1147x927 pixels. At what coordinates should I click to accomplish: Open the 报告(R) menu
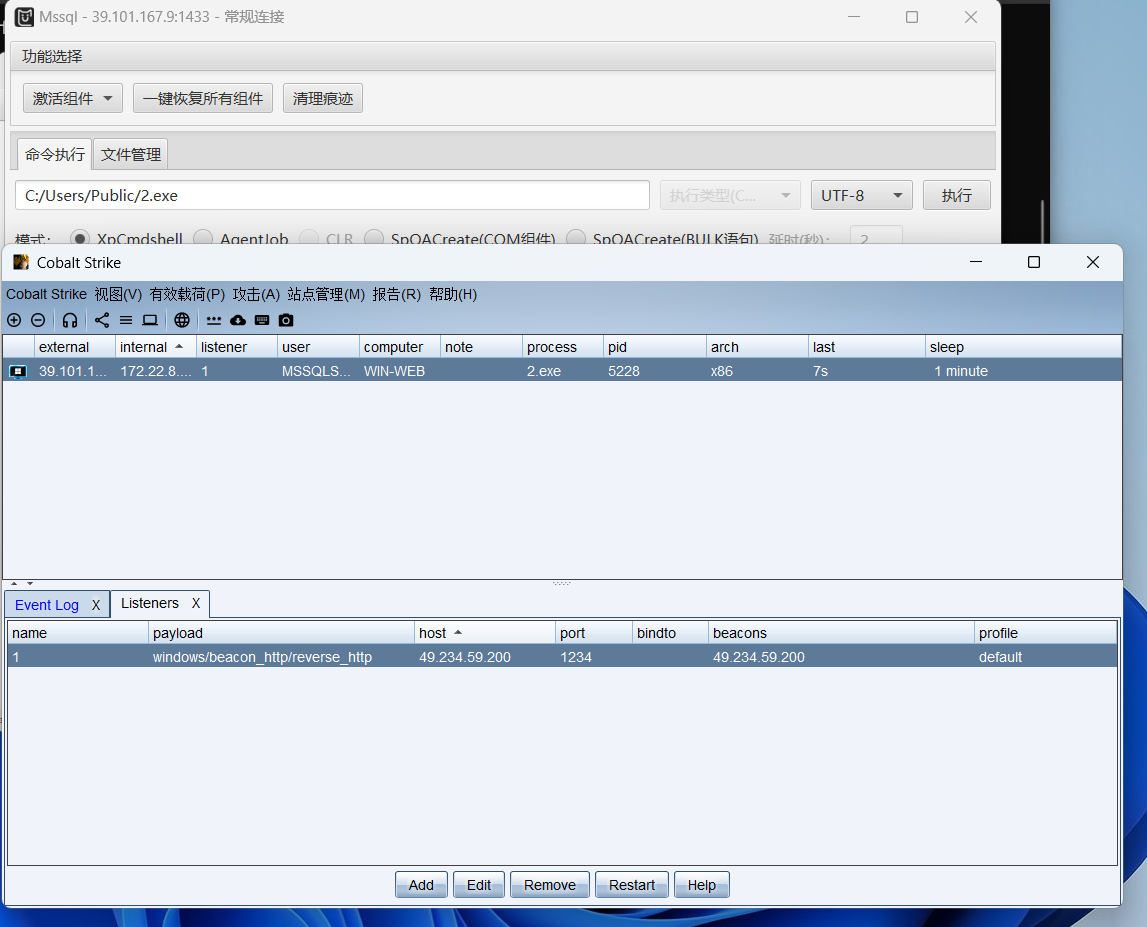point(396,294)
